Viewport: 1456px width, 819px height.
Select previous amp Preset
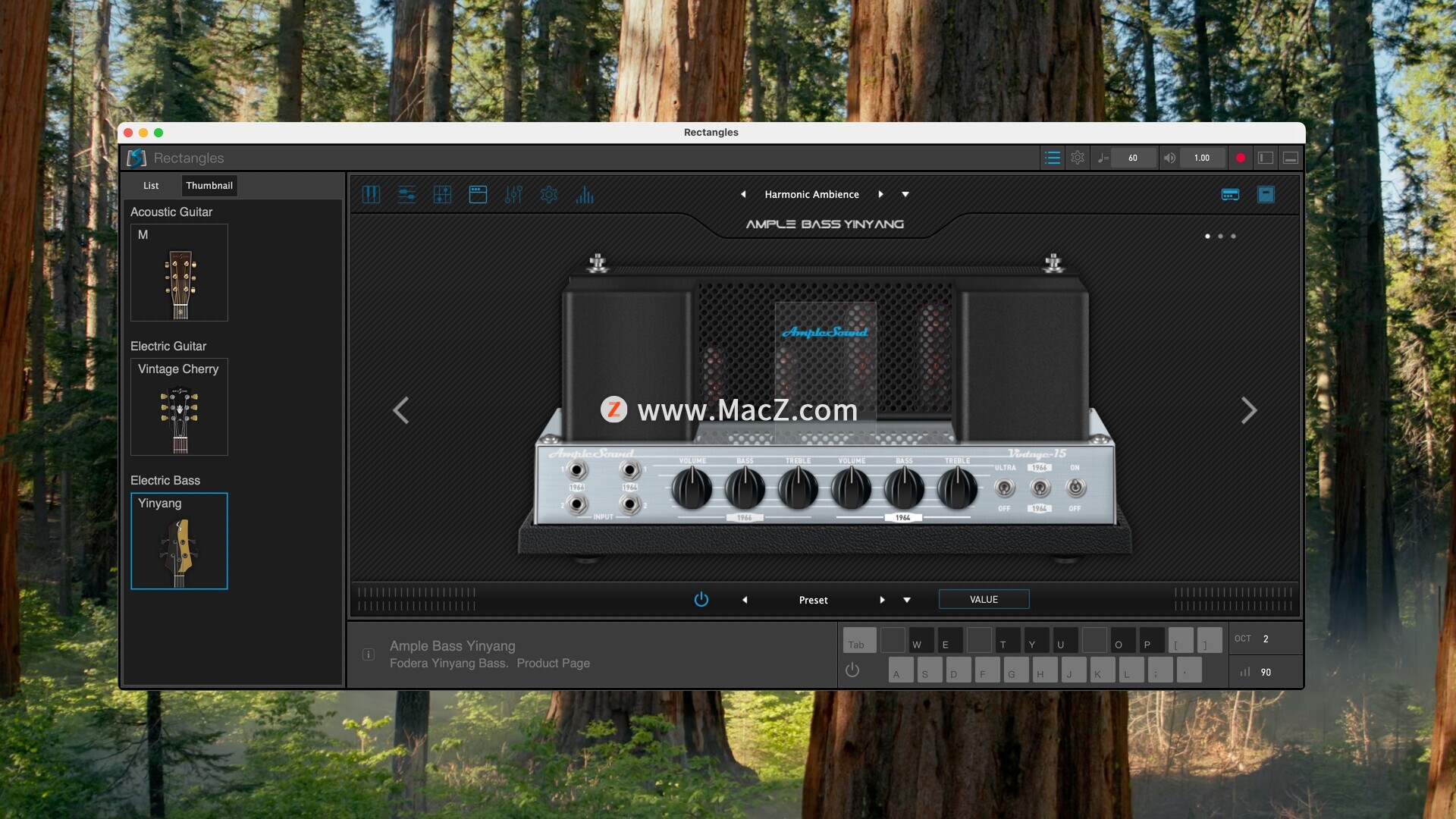coord(745,600)
